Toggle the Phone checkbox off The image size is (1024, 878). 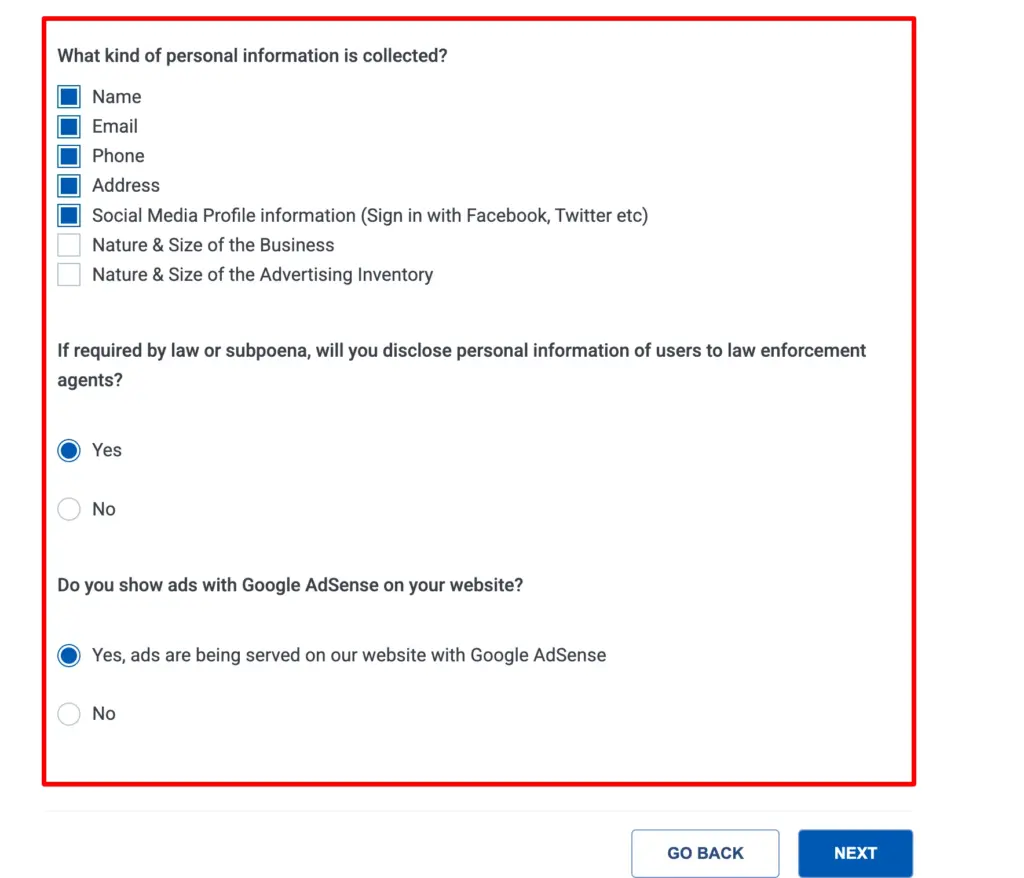(68, 156)
